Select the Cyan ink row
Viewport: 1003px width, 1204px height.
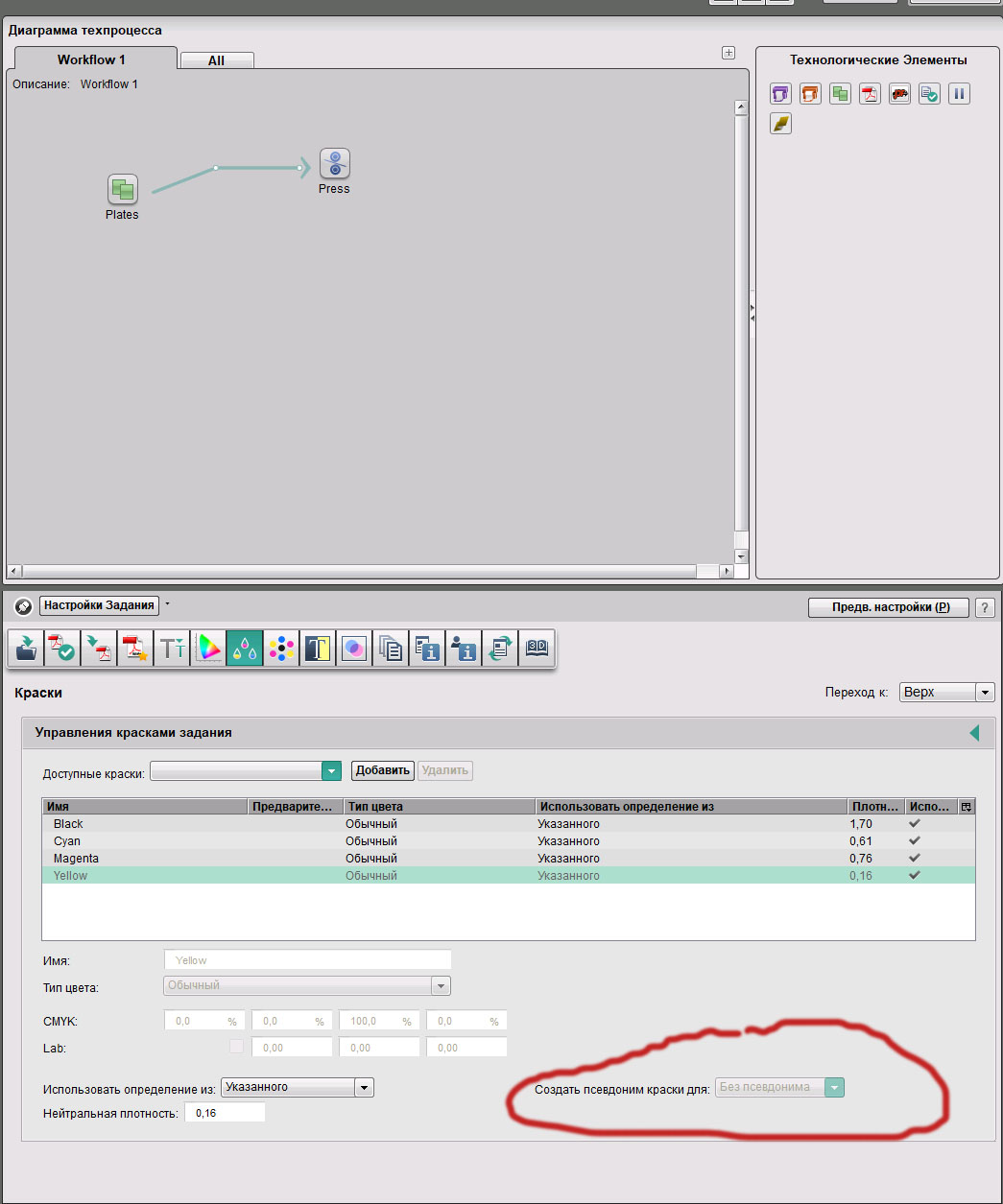pos(509,840)
